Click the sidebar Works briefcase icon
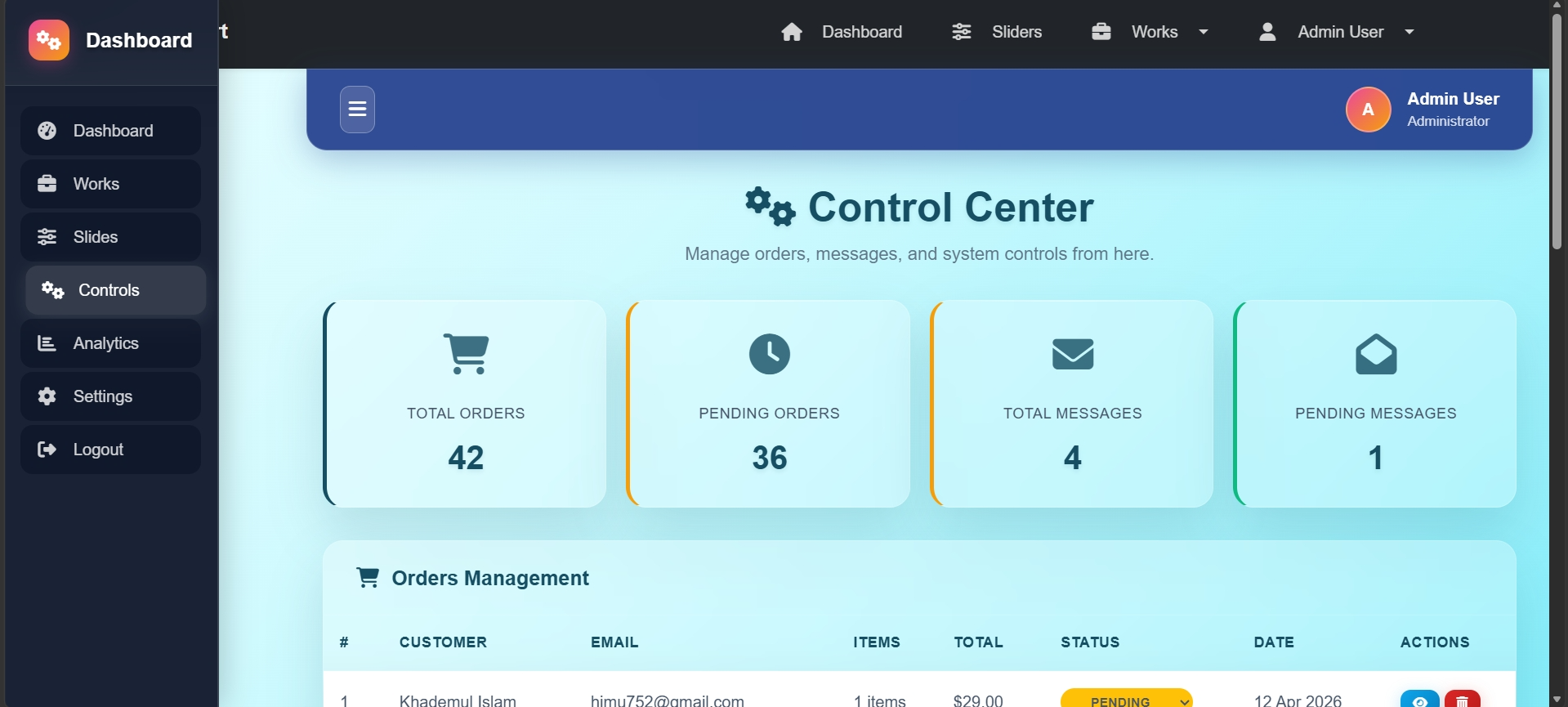This screenshot has height=707, width=1568. pos(47,184)
